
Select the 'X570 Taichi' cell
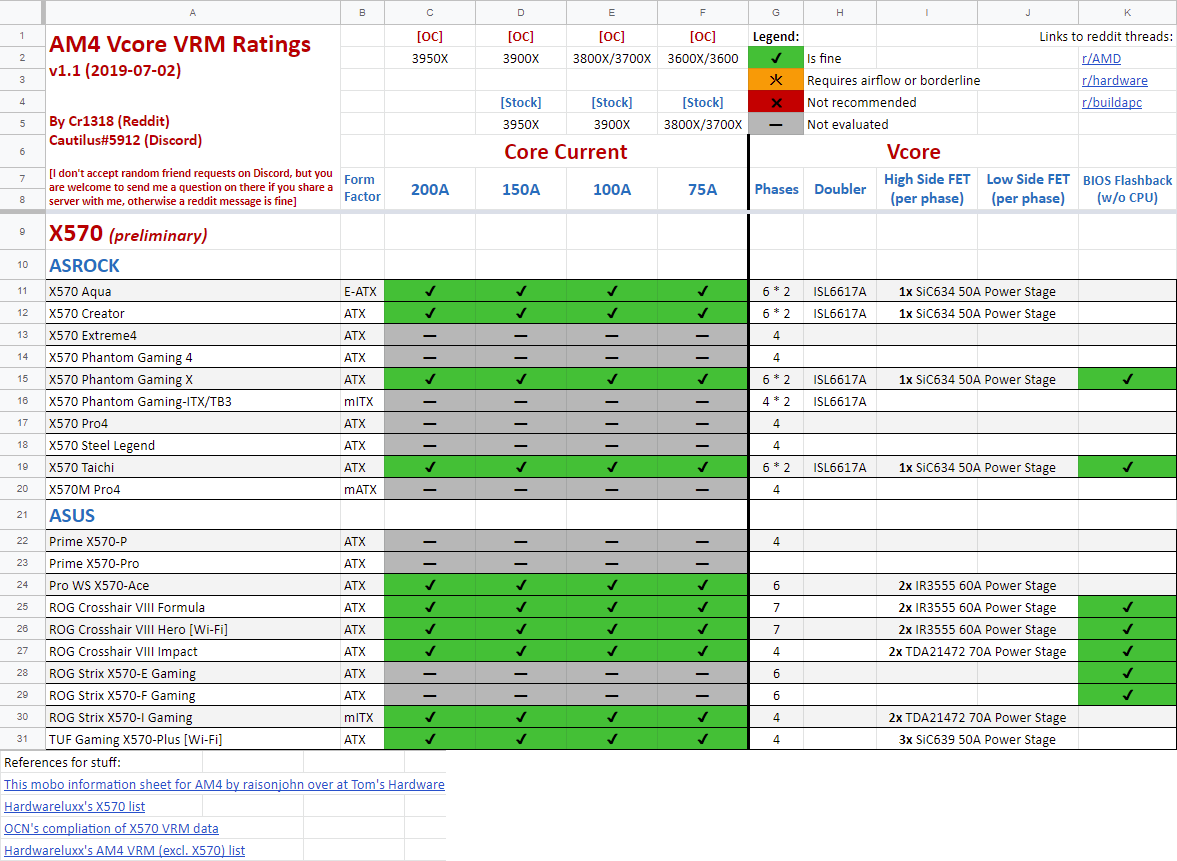(x=193, y=467)
